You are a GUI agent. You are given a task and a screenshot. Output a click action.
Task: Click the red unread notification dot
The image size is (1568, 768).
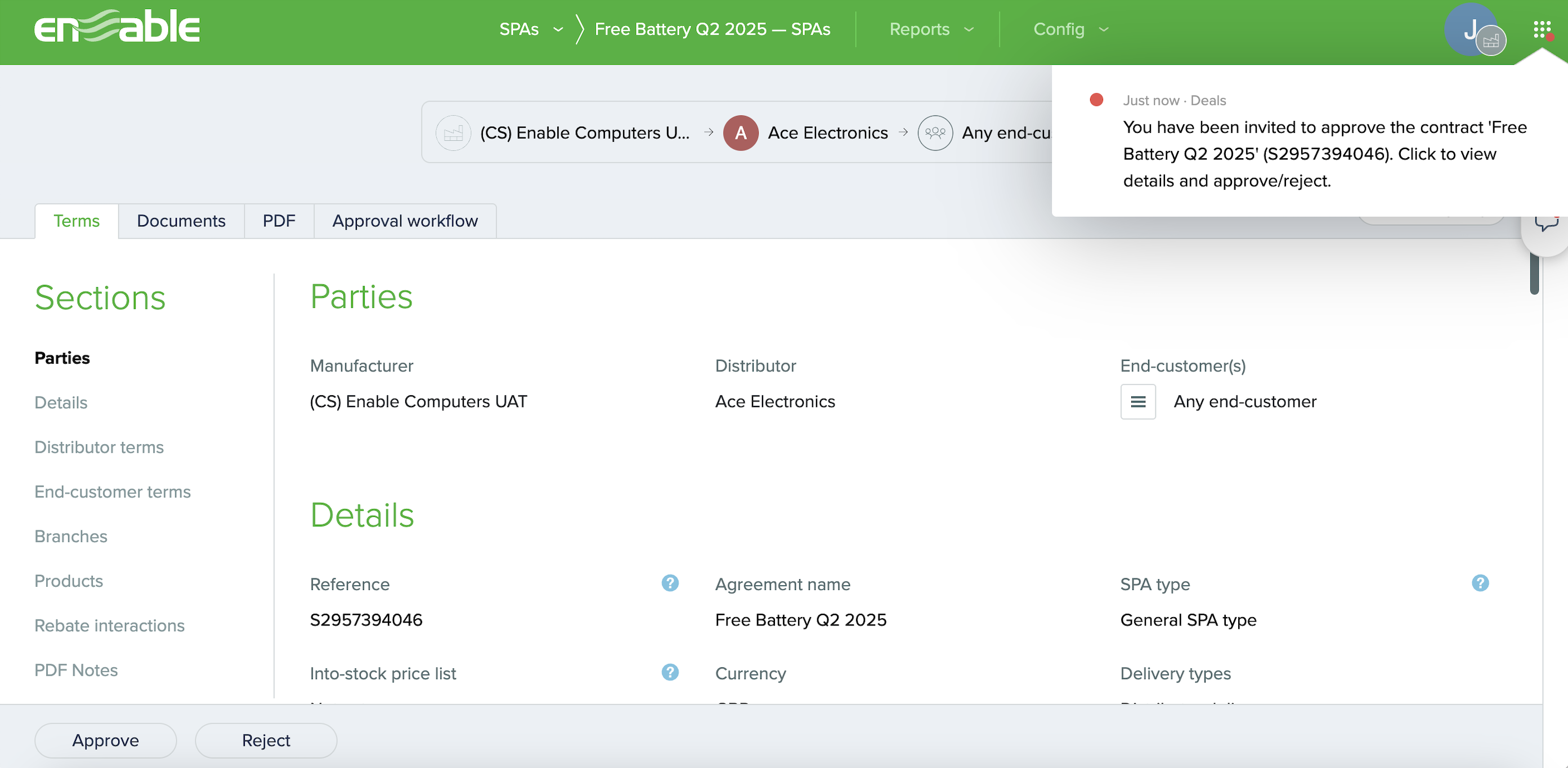1096,100
